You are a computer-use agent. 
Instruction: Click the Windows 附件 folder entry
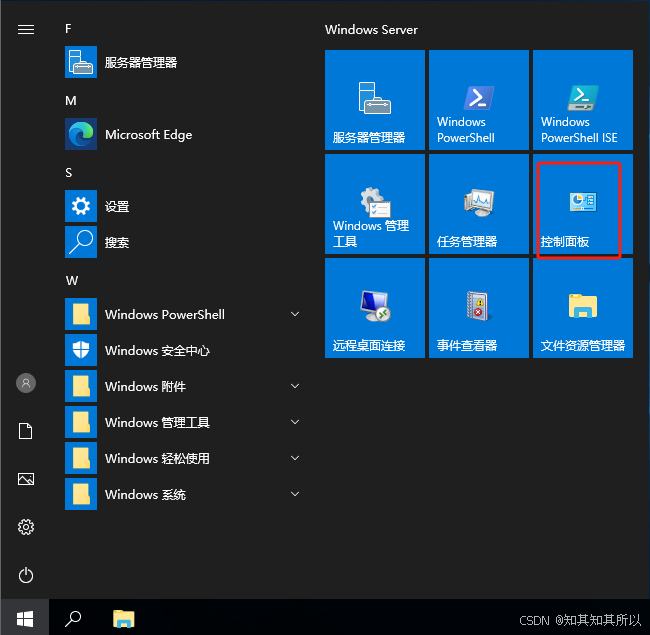pyautogui.click(x=182, y=386)
